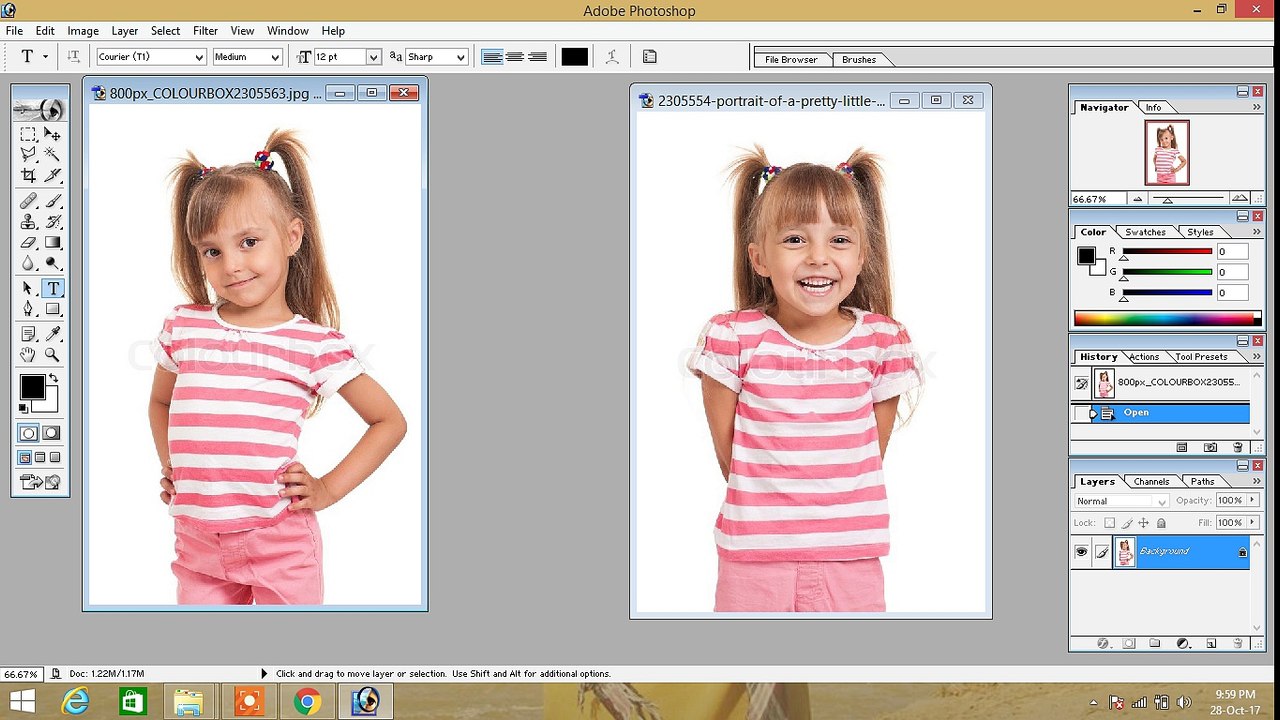The image size is (1280, 720).
Task: Switch to Quick Mask Mode
Action: (x=52, y=432)
